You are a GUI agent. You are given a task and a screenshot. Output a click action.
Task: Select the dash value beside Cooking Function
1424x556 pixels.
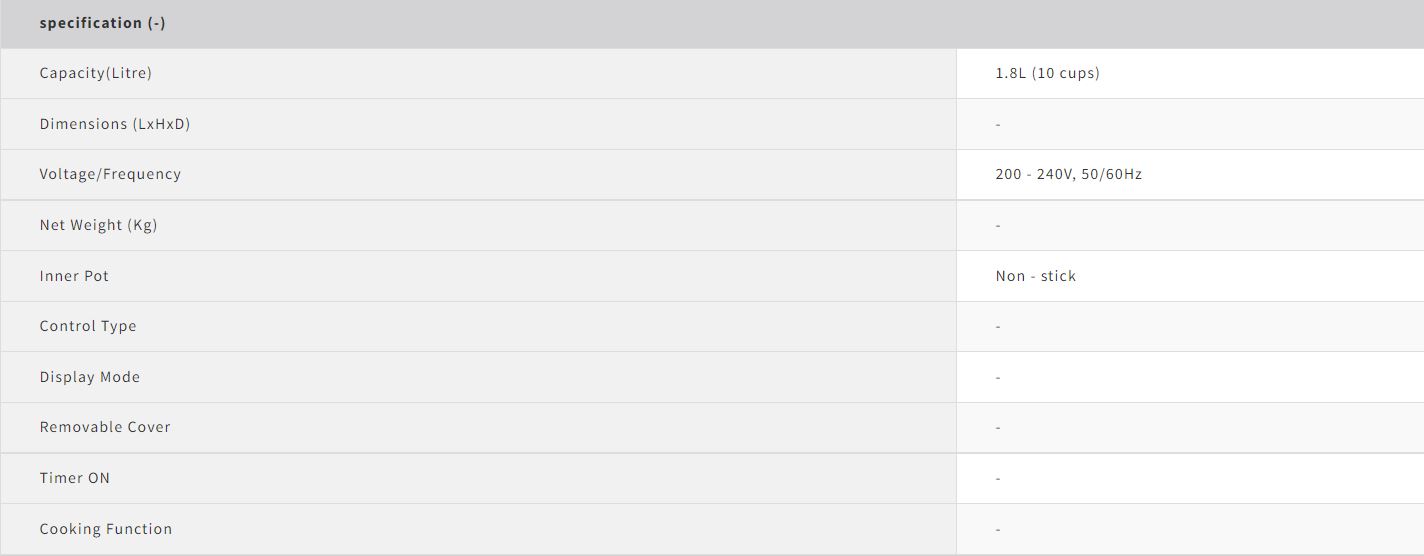[x=998, y=530]
